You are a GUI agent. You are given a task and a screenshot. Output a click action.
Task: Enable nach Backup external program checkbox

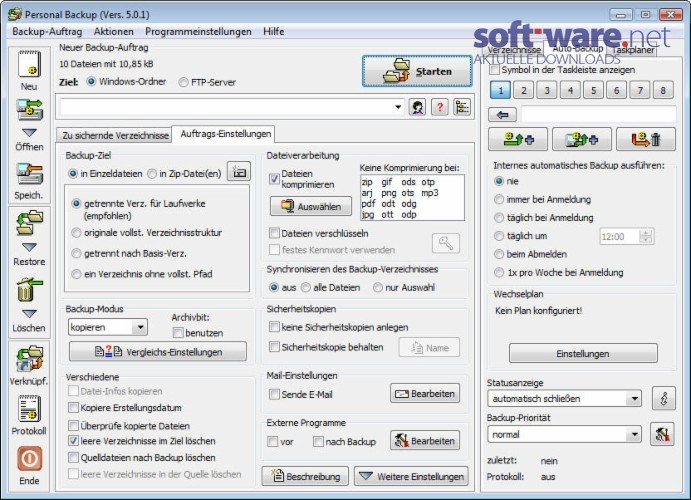pos(318,441)
